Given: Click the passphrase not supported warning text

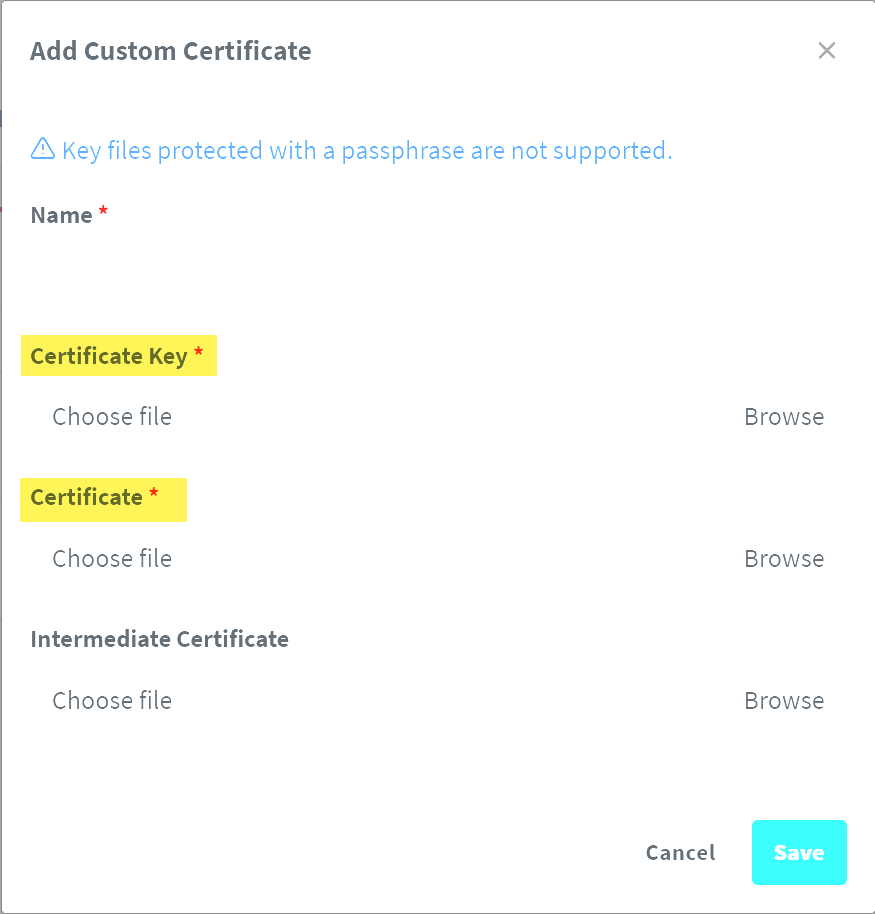Looking at the screenshot, I should tap(367, 151).
